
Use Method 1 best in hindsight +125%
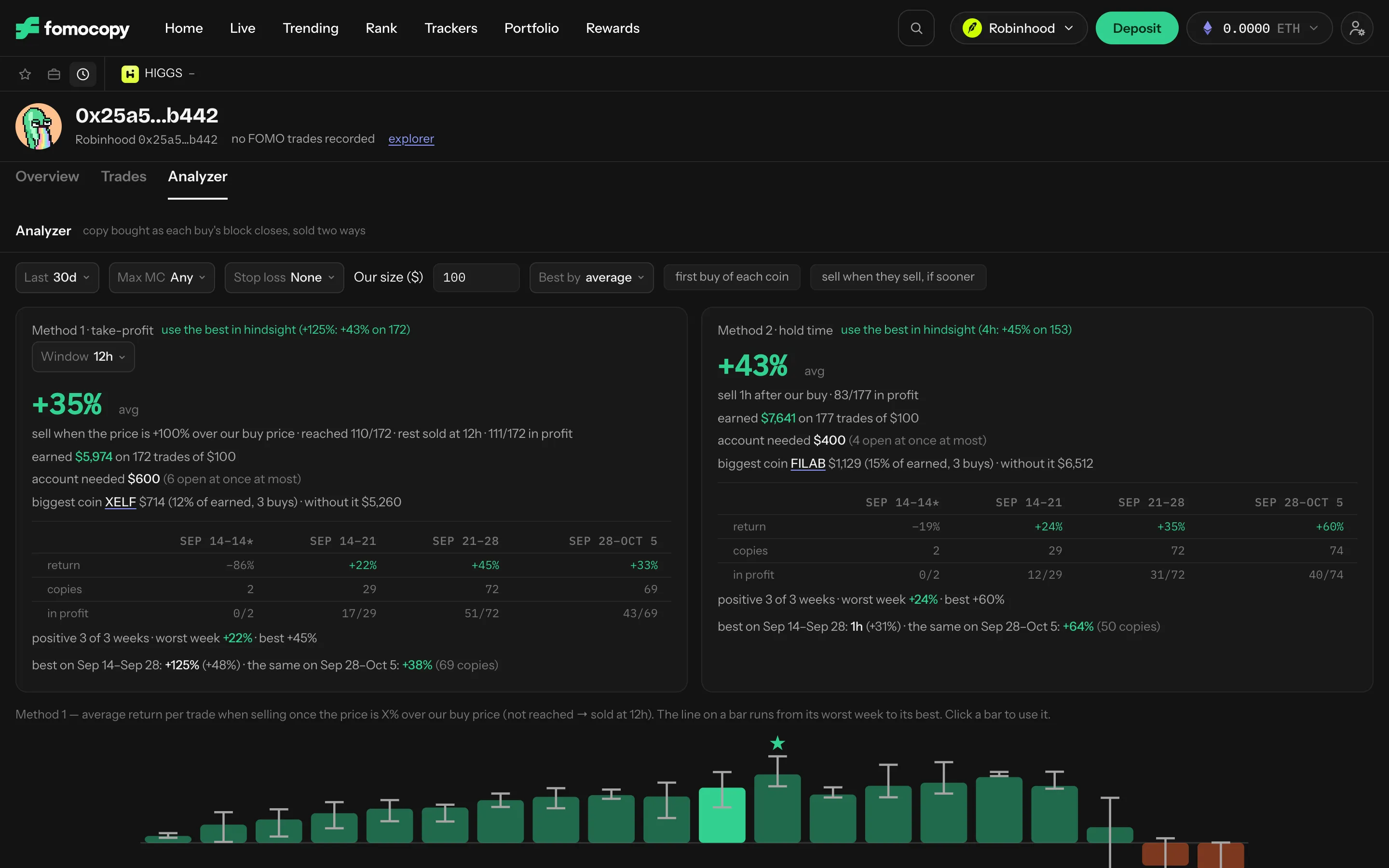click(285, 330)
